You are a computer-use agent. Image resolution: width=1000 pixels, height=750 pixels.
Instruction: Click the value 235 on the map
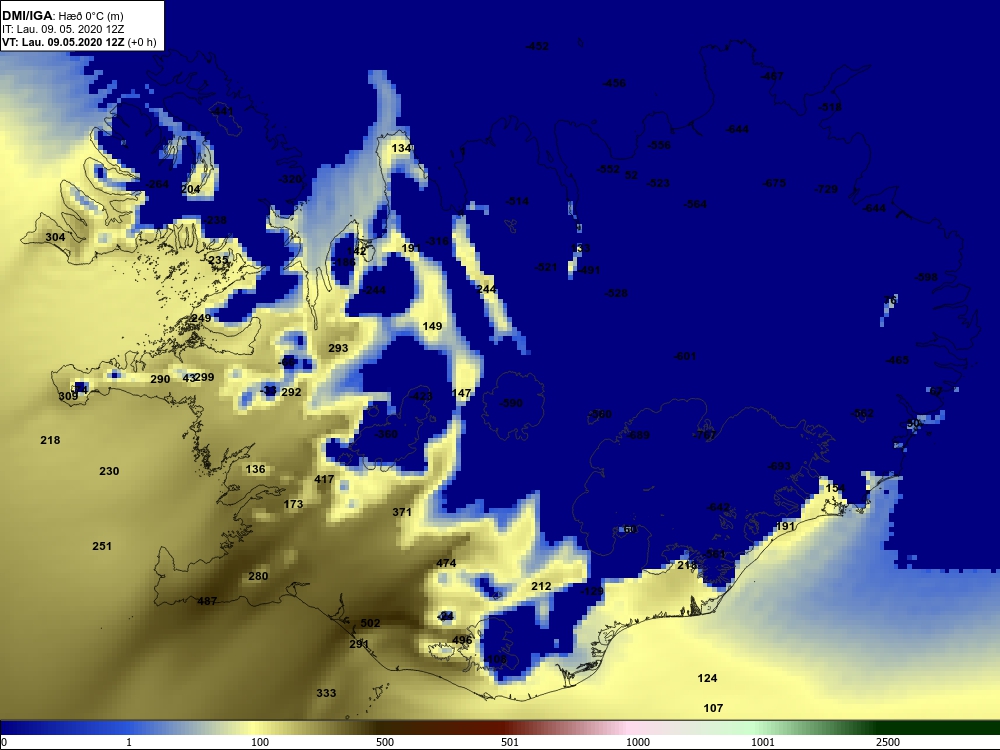(218, 260)
